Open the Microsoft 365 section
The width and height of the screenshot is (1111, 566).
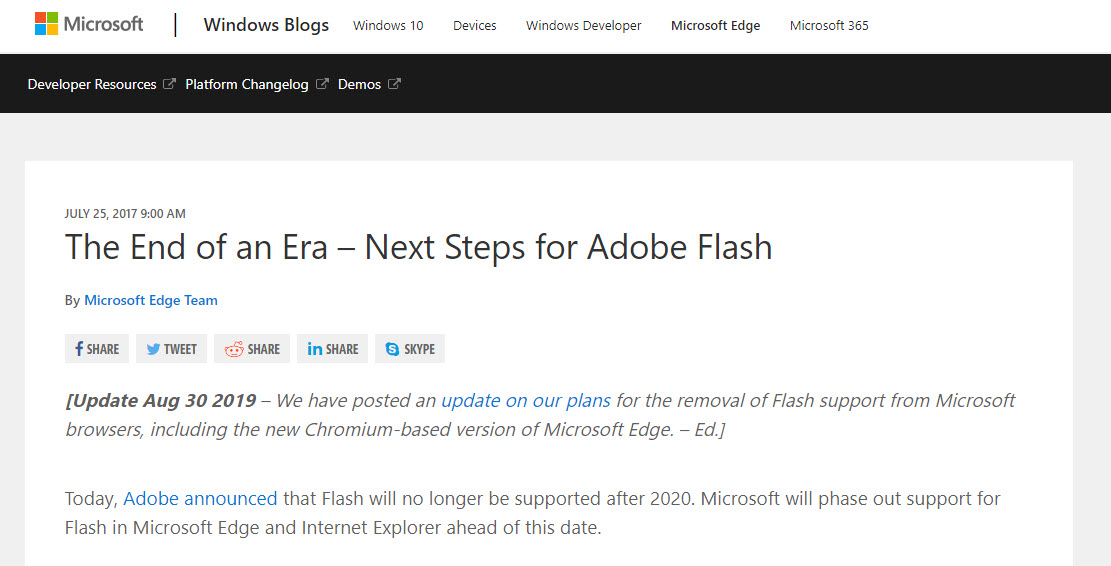pyautogui.click(x=829, y=26)
